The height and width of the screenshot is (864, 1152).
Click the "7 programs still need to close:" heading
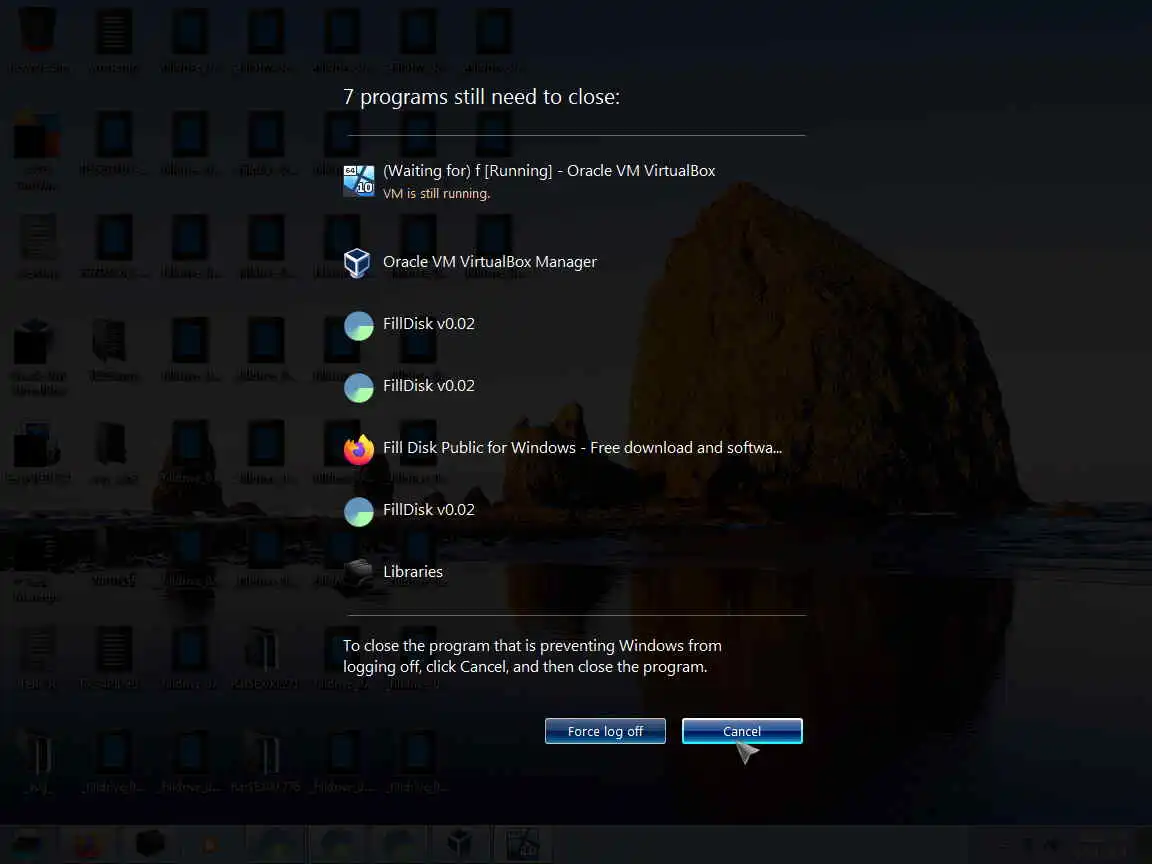point(481,97)
